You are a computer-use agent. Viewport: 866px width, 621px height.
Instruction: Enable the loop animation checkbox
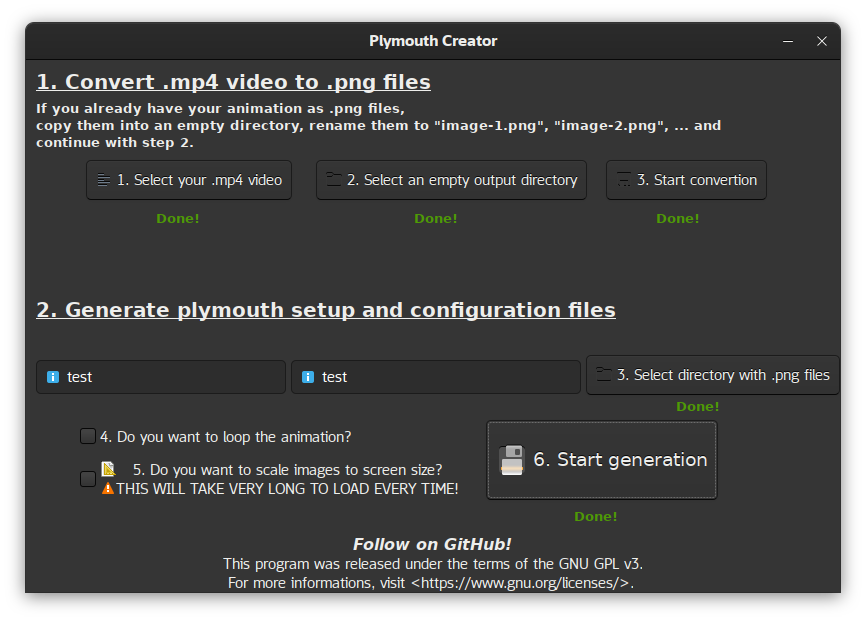(x=88, y=436)
